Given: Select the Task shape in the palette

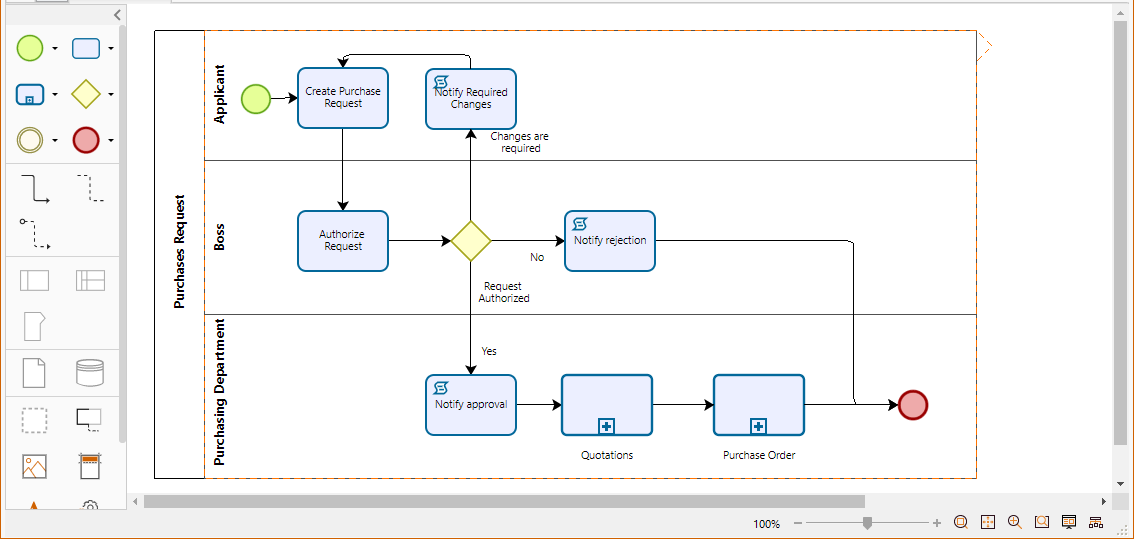Looking at the screenshot, I should pos(86,48).
